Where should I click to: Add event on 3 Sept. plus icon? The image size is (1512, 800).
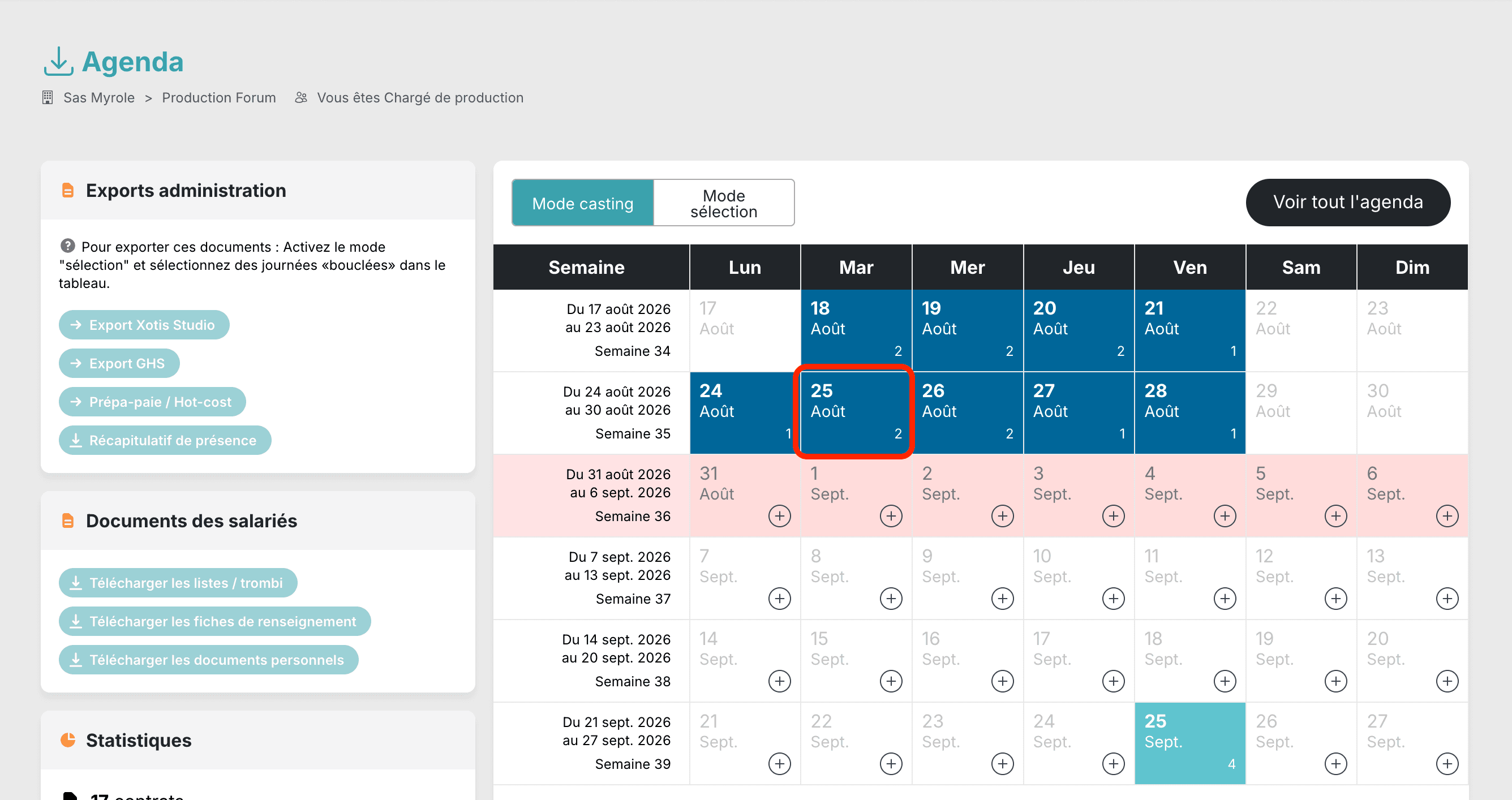coord(1114,516)
